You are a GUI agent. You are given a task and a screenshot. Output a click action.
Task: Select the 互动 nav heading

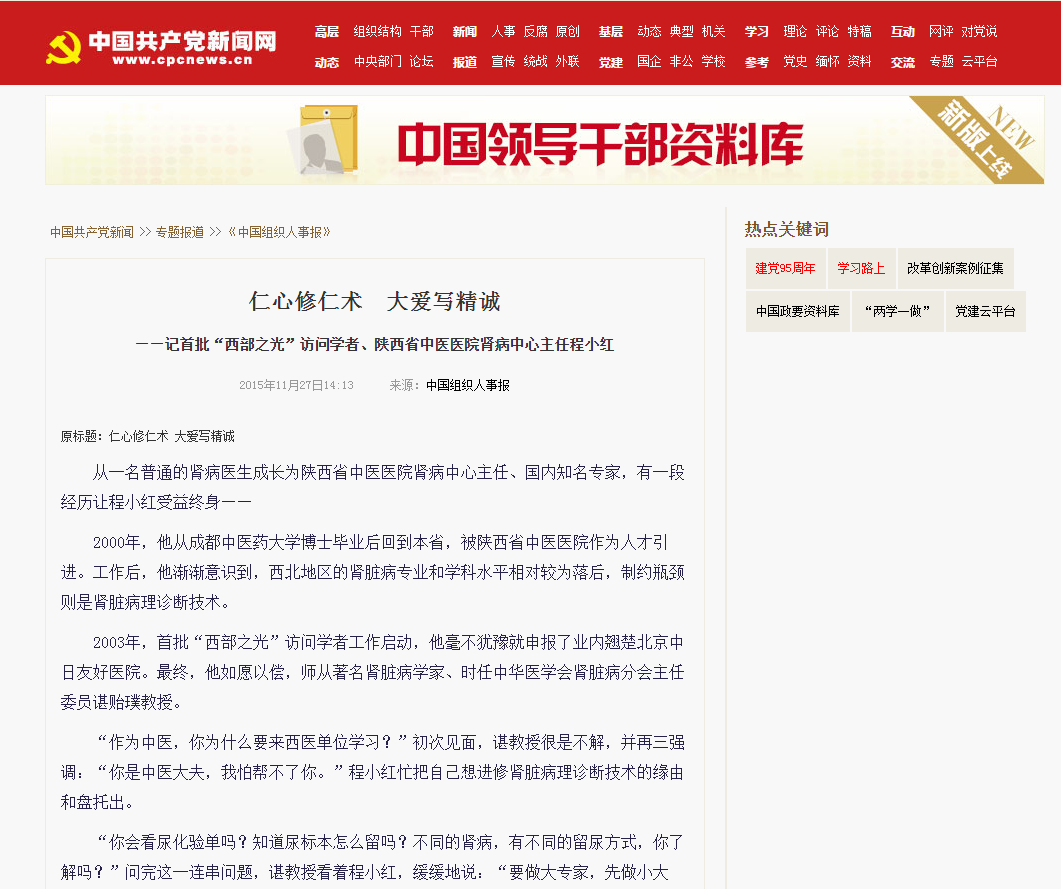point(903,31)
